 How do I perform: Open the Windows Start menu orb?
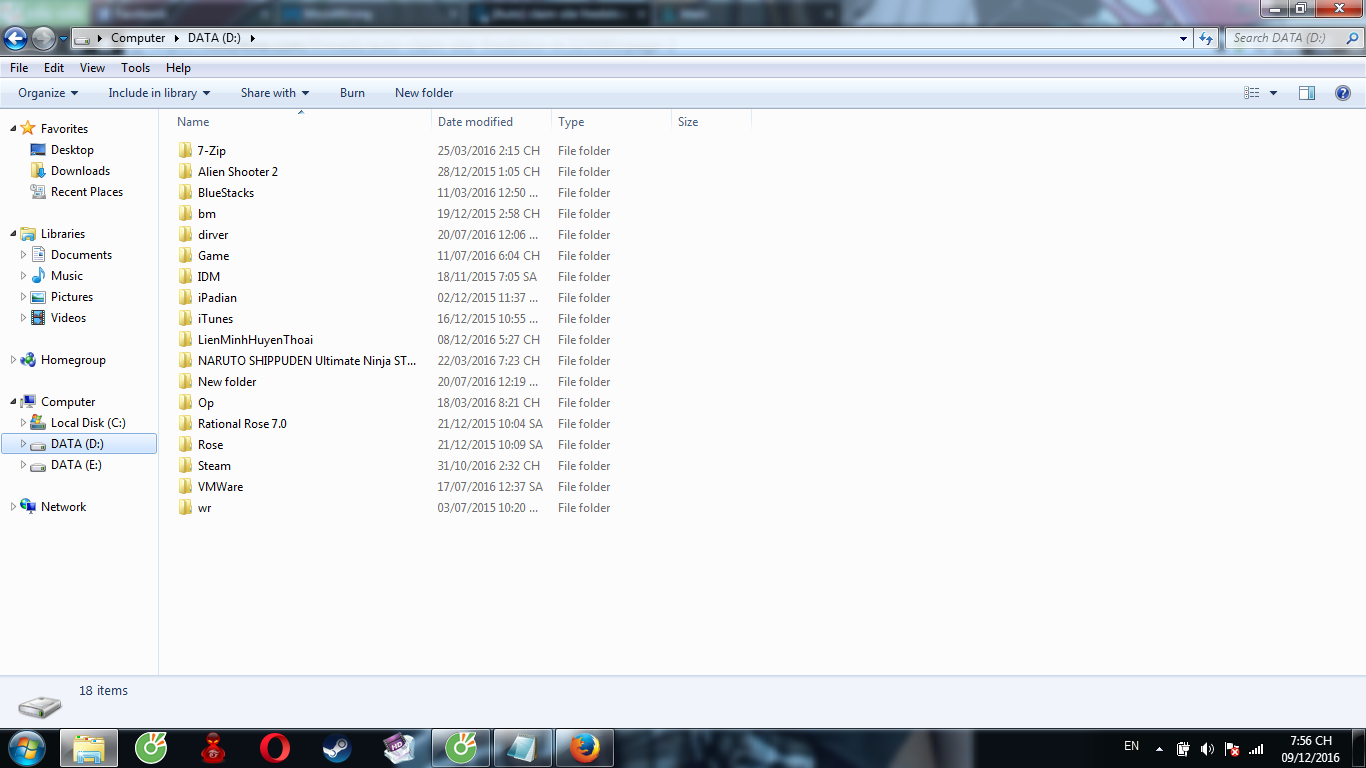point(25,748)
